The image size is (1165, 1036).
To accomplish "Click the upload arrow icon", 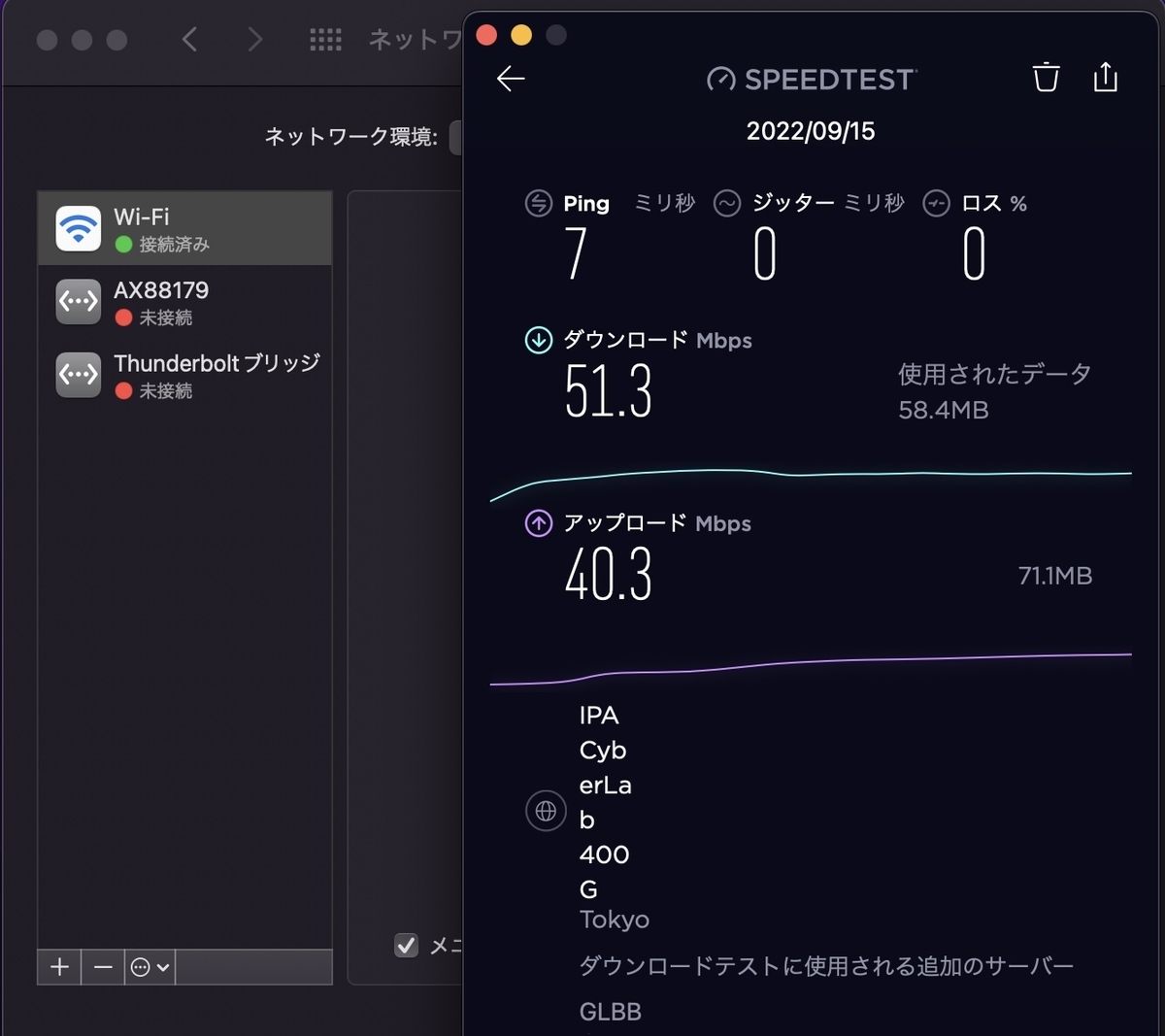I will pyautogui.click(x=539, y=523).
